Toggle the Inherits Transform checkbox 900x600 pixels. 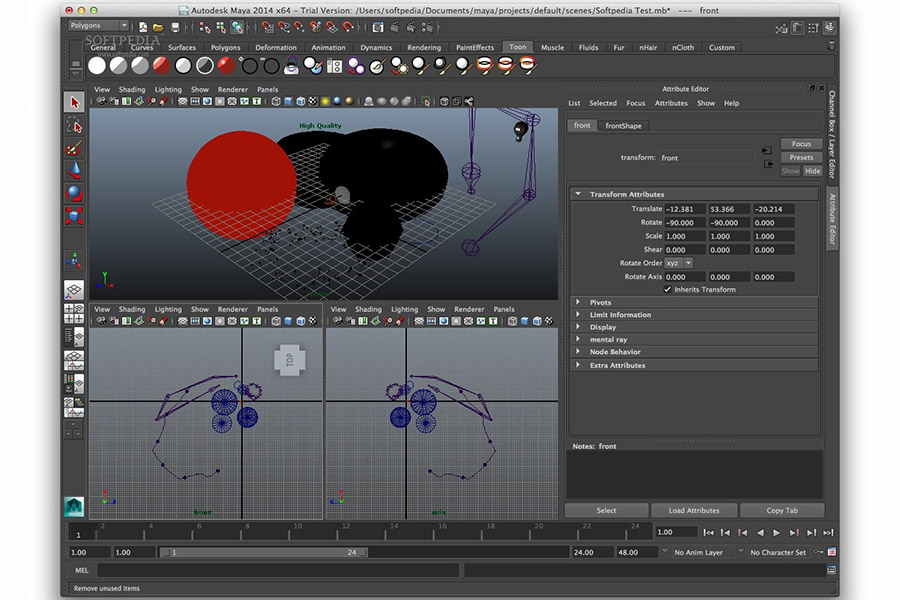click(668, 289)
